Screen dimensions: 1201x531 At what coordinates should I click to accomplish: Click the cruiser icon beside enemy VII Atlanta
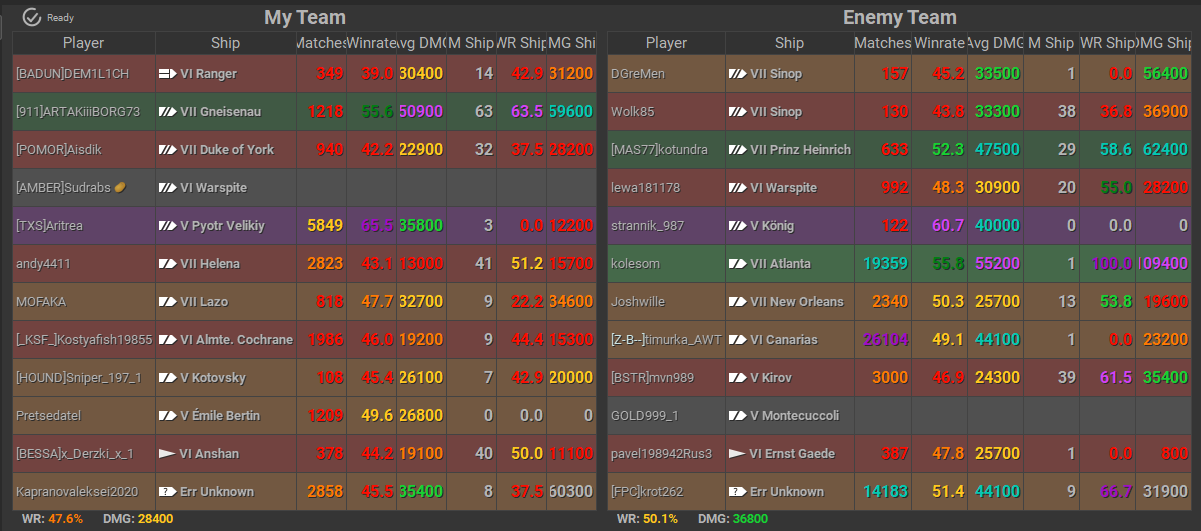[737, 264]
